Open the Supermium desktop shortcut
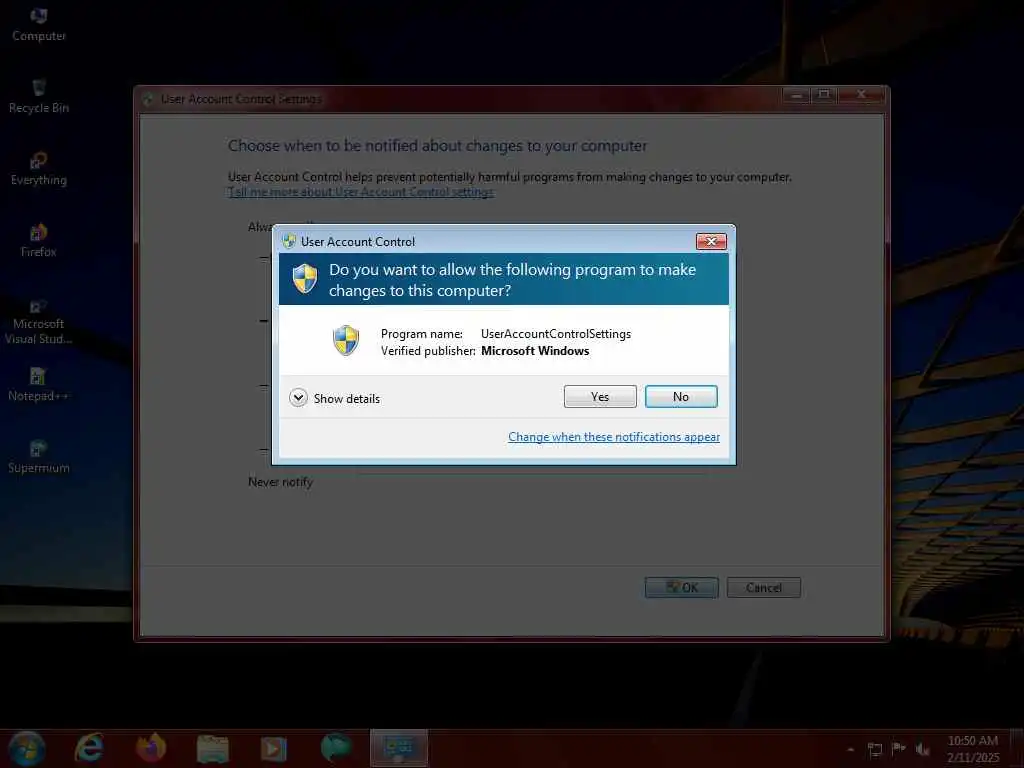Image resolution: width=1024 pixels, height=768 pixels. point(39,457)
